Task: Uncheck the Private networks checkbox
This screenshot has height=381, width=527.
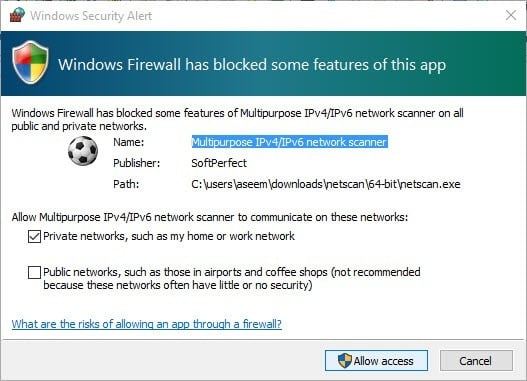Action: point(34,236)
